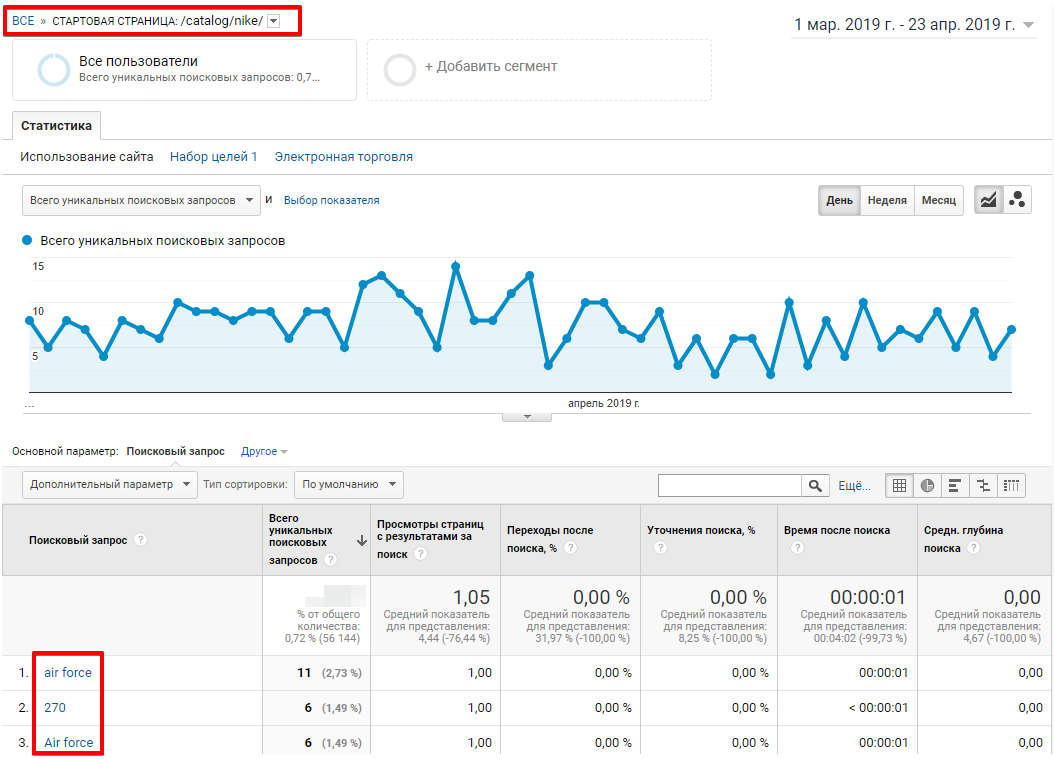Select the performance bar view icon

[x=955, y=486]
